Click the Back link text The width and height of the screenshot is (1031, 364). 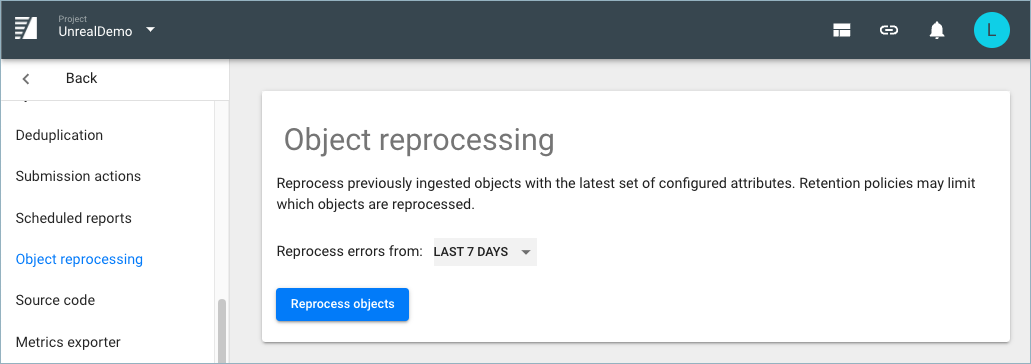(82, 78)
